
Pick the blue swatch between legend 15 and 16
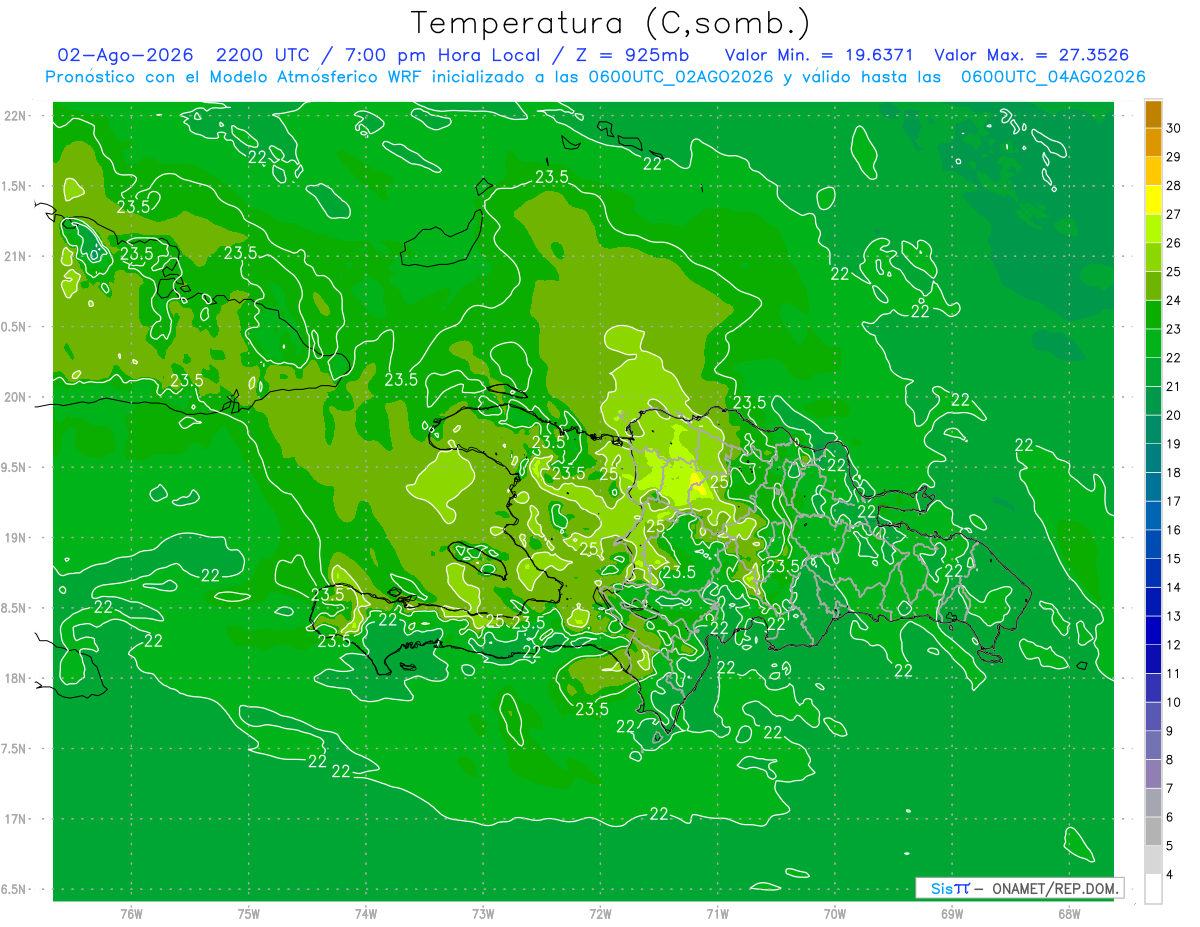[1153, 545]
